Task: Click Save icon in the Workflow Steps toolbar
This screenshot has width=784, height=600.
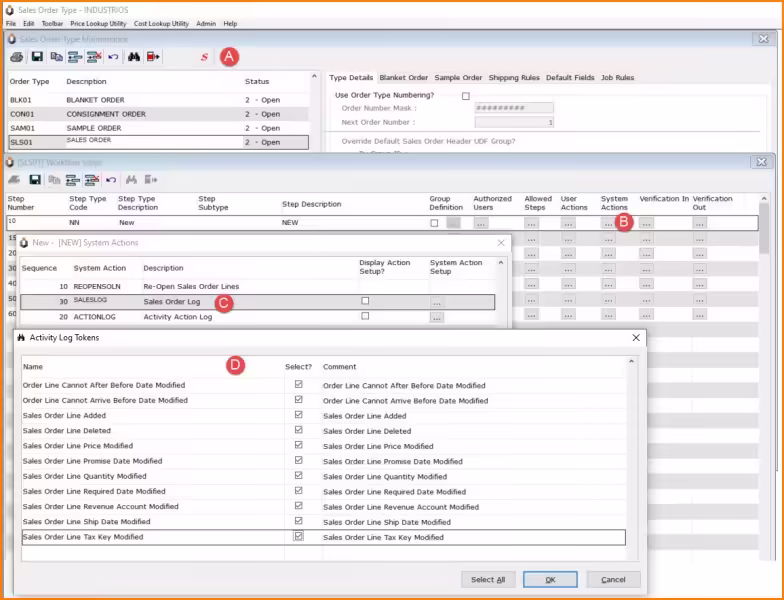Action: coord(35,180)
